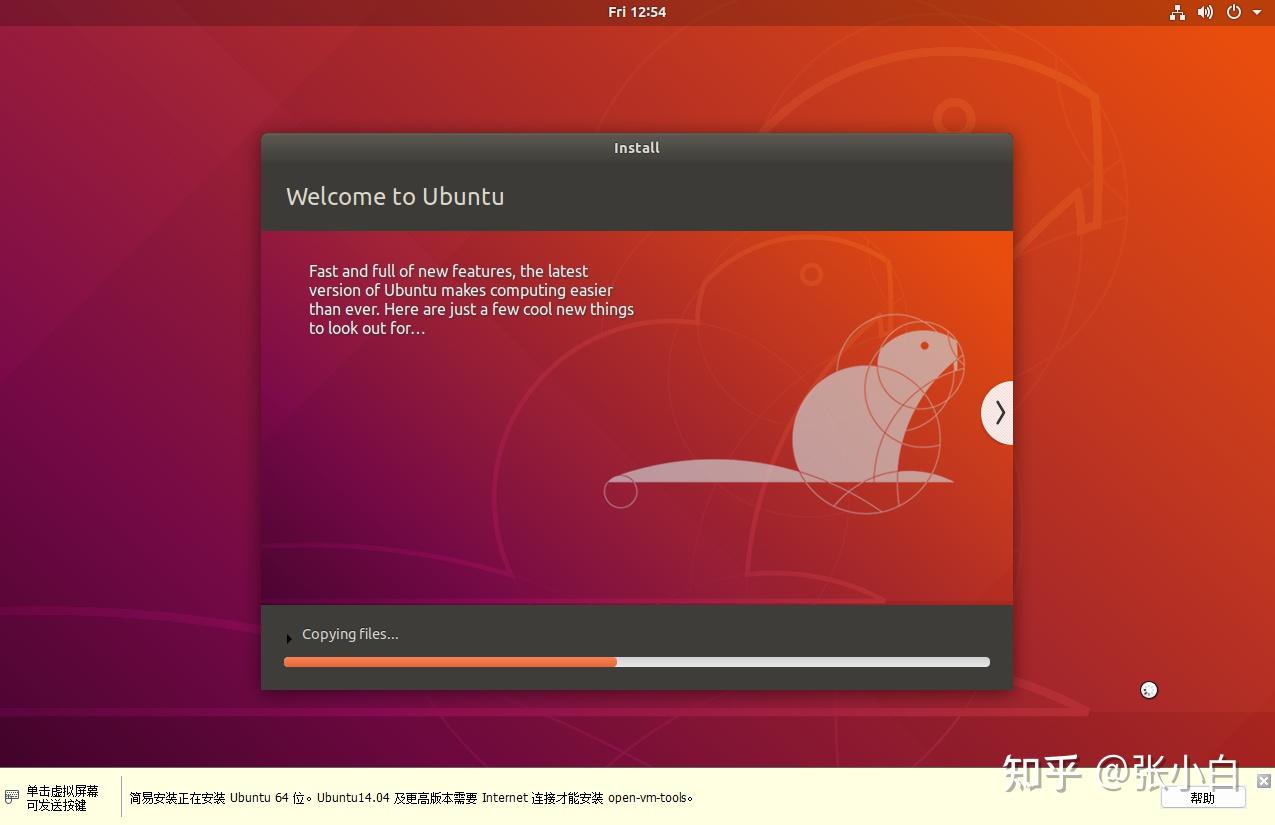Advance slideshow with the next arrow
Viewport: 1275px width, 825px height.
pos(998,412)
